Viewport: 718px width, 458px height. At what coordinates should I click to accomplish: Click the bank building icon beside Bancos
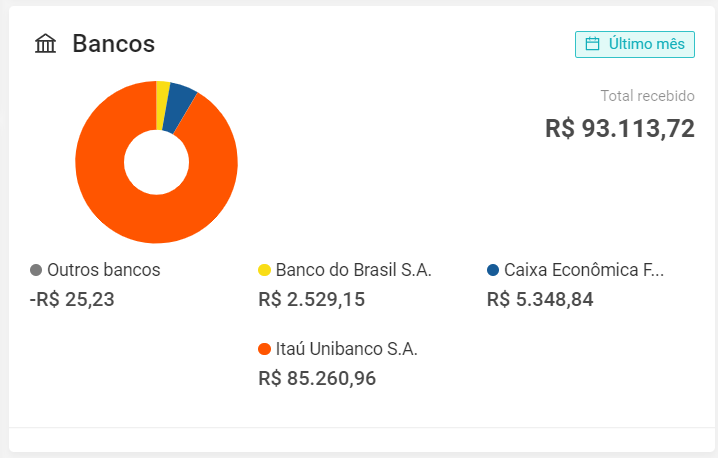pyautogui.click(x=45, y=44)
